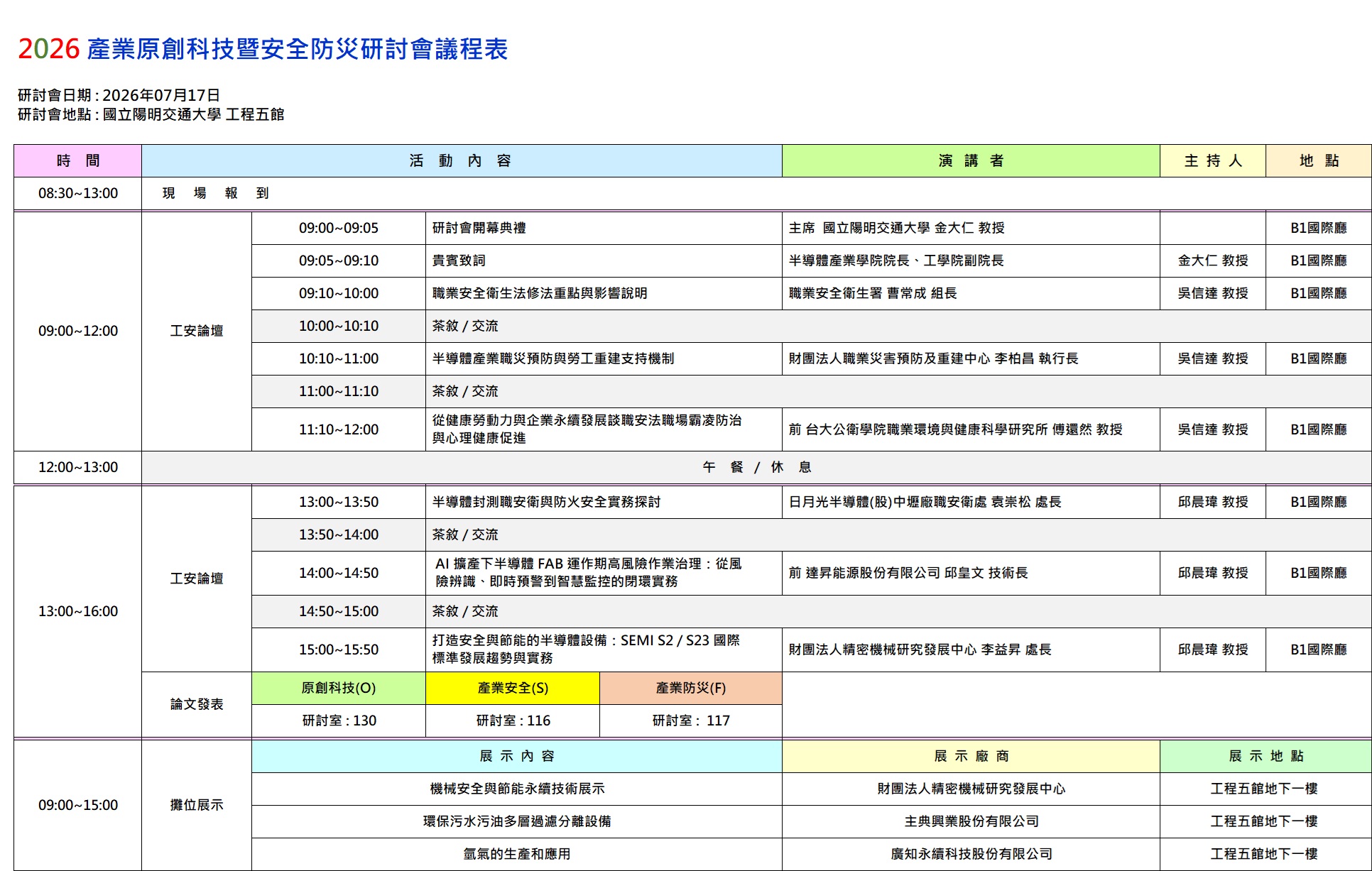Click the 主持人 column header
Image resolution: width=1372 pixels, height=871 pixels.
tap(1213, 160)
